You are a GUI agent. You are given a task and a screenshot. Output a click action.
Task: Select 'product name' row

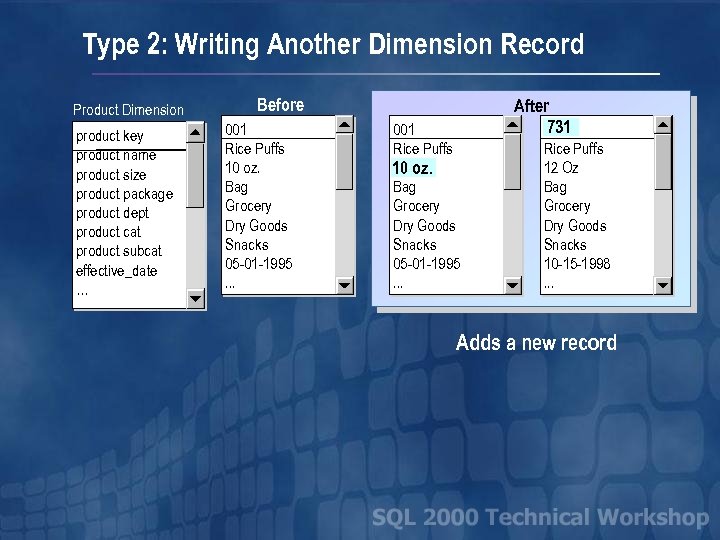pyautogui.click(x=116, y=156)
